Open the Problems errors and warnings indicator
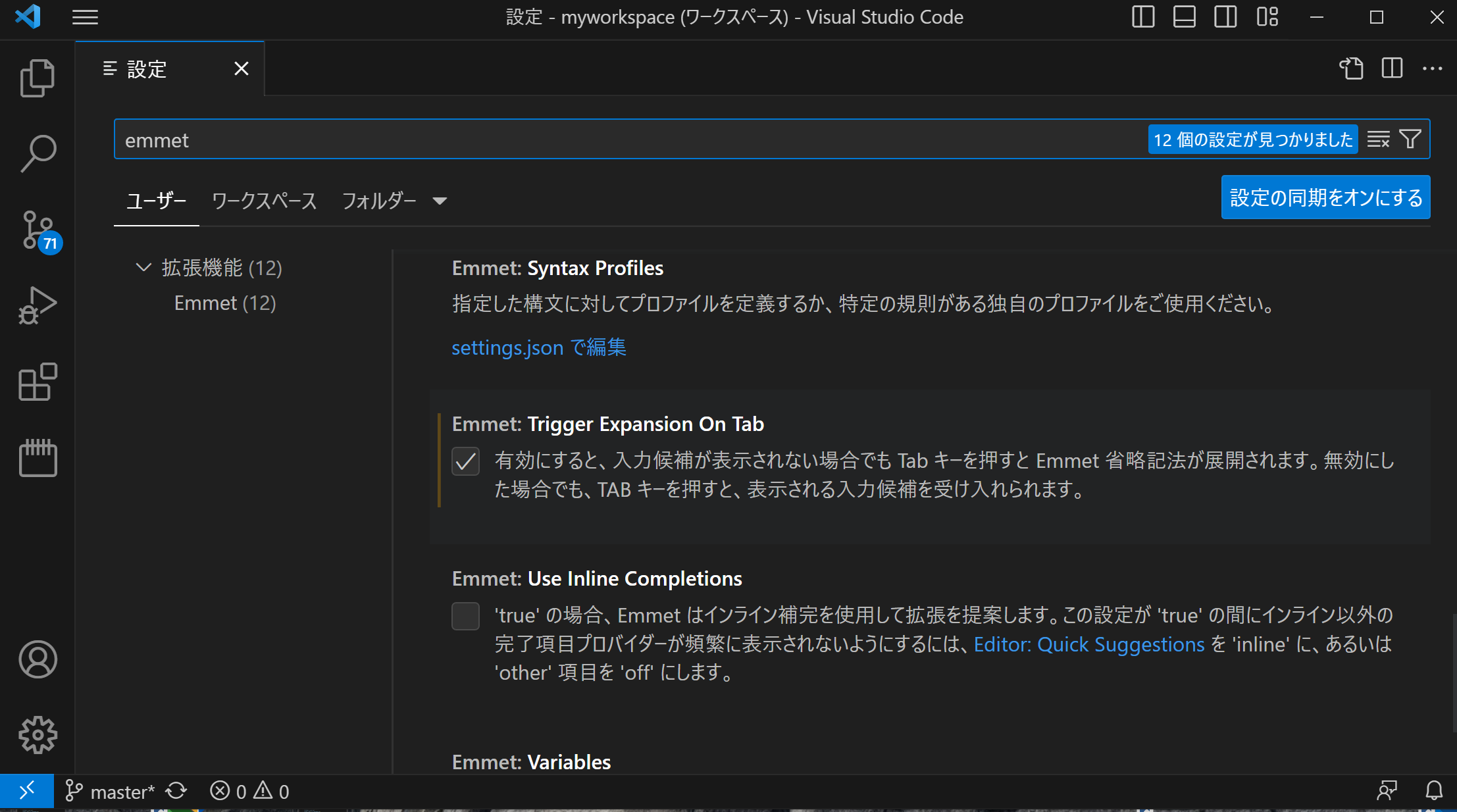The height and width of the screenshot is (812, 1457). (x=249, y=791)
